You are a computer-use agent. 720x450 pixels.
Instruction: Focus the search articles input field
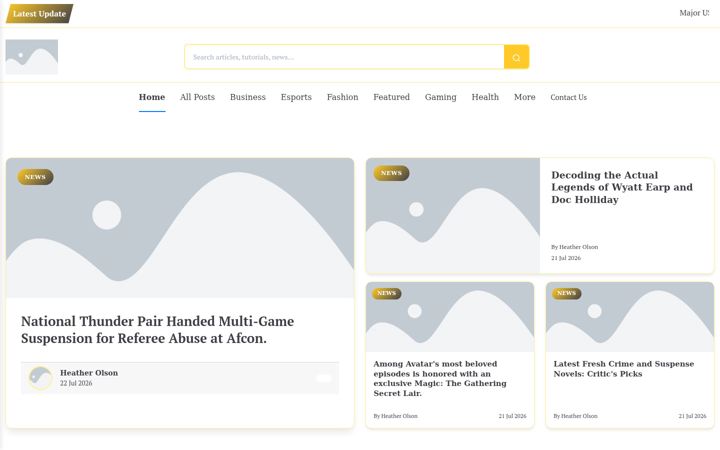[x=344, y=57]
